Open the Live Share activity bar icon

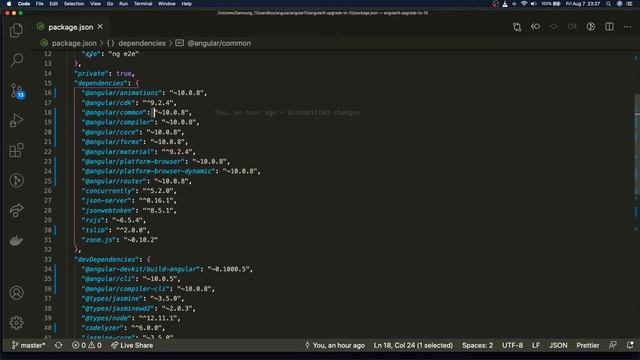coord(16,211)
